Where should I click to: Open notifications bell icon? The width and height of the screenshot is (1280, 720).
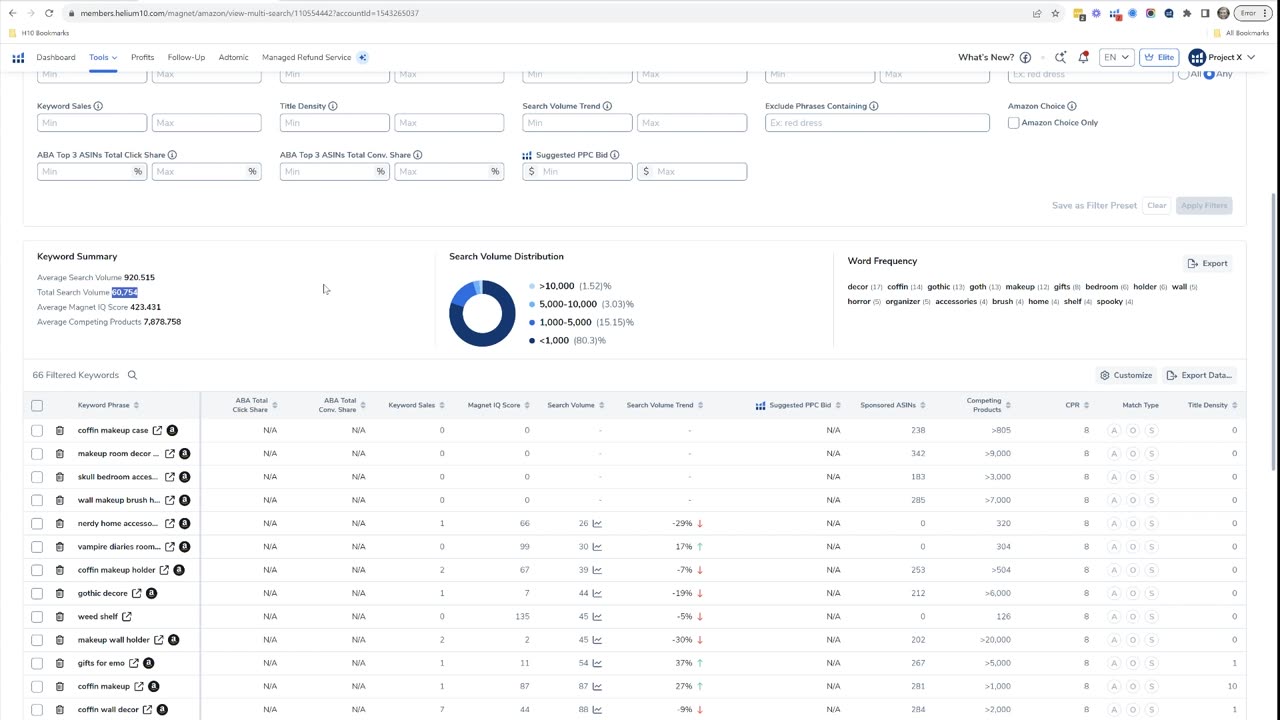point(1083,57)
